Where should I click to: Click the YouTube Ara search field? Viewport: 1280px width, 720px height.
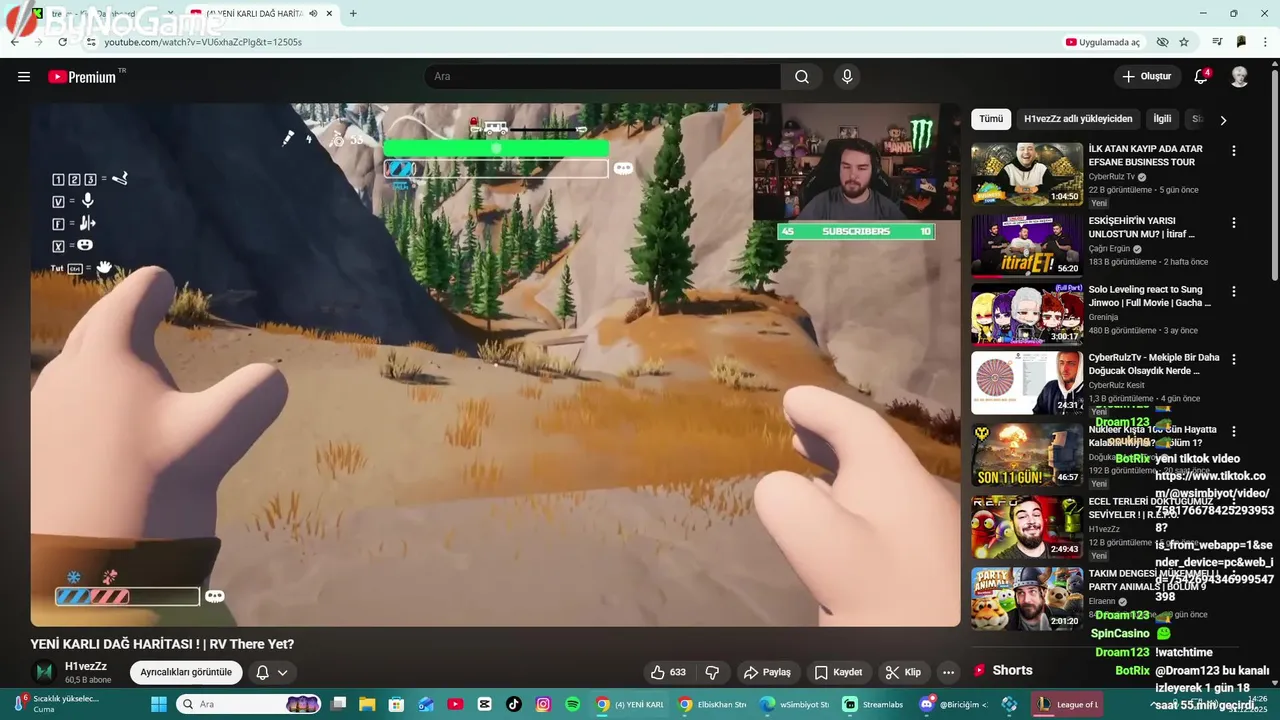point(603,77)
